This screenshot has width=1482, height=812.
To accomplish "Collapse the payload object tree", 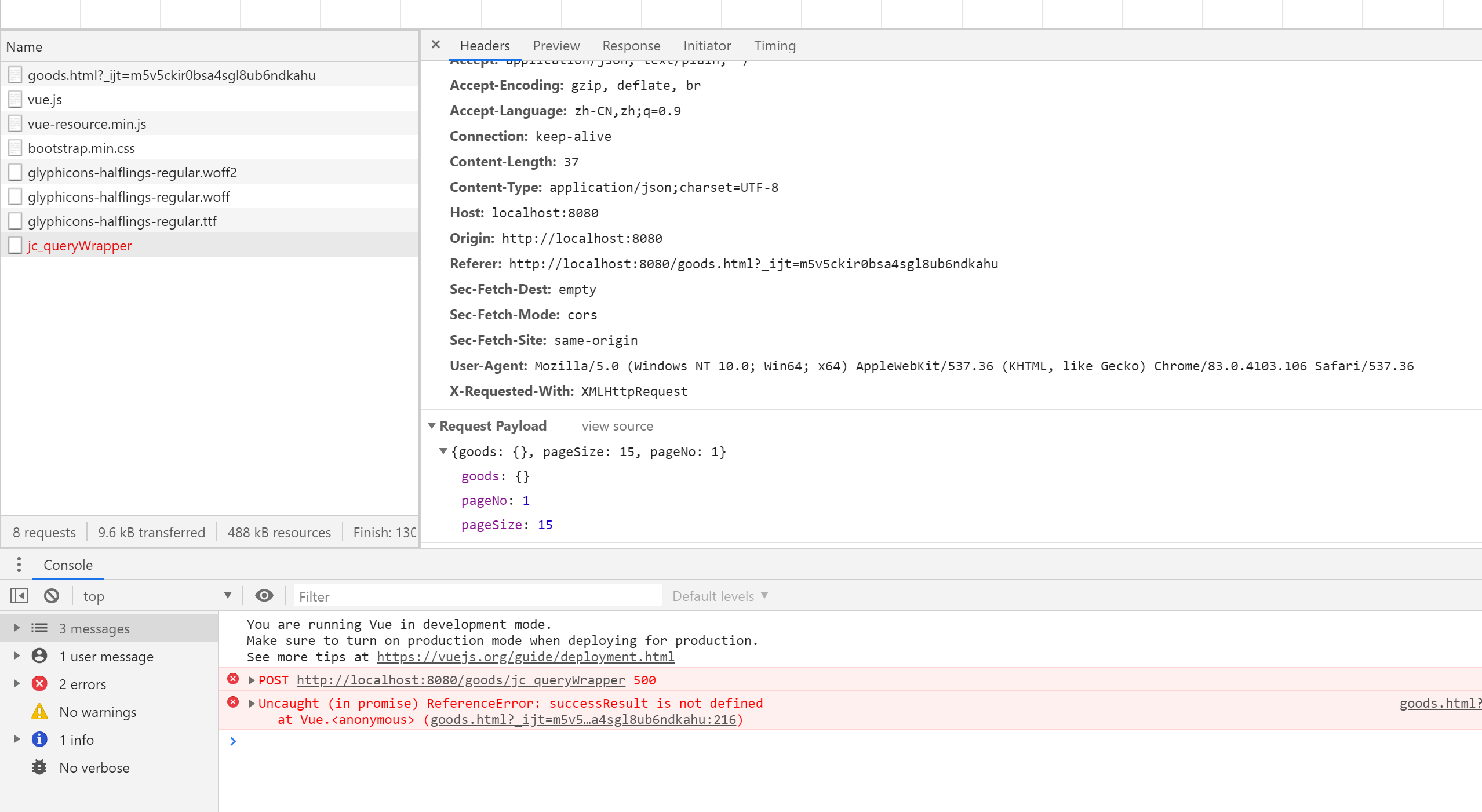I will (443, 451).
